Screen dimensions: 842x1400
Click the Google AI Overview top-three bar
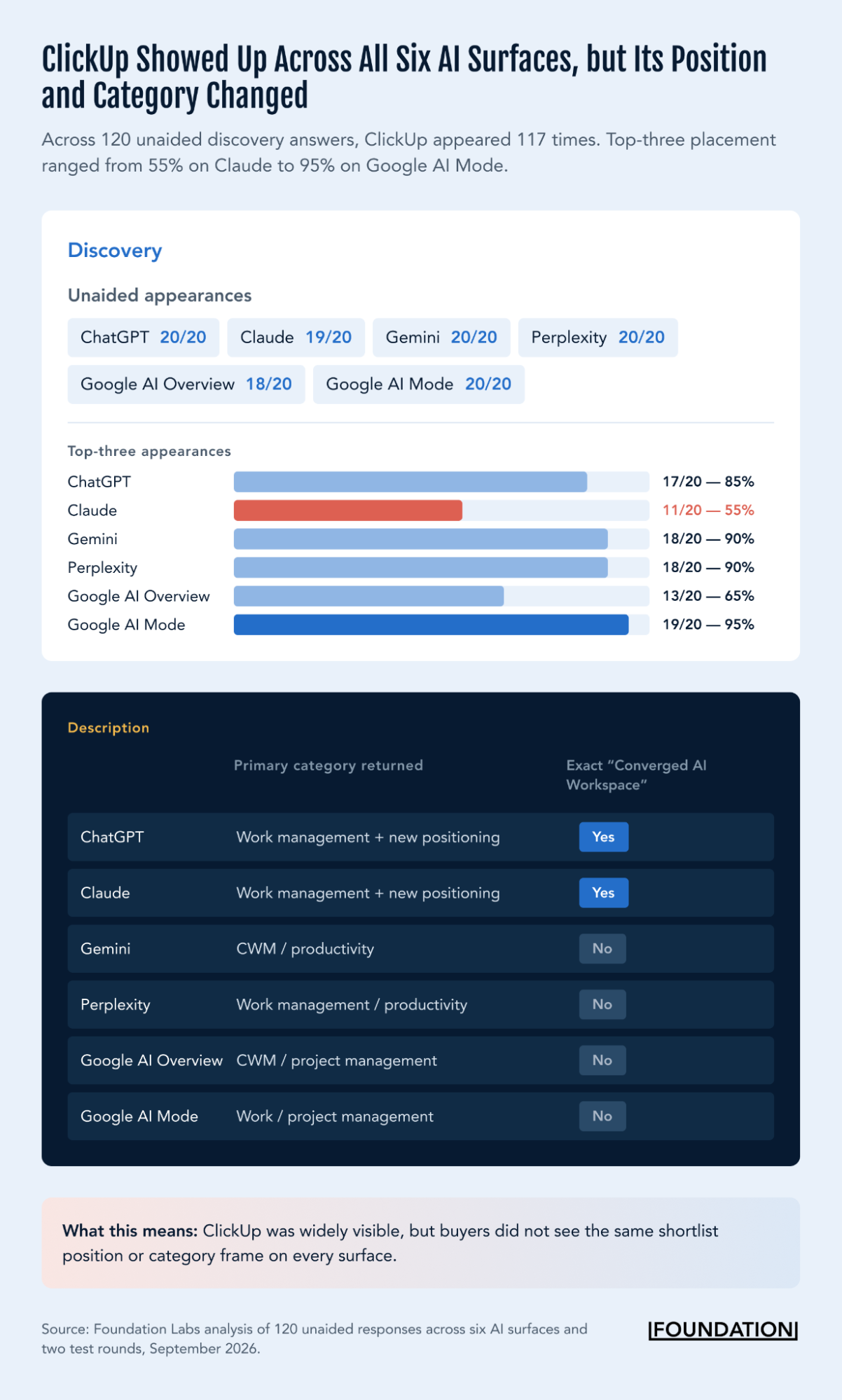(x=368, y=596)
